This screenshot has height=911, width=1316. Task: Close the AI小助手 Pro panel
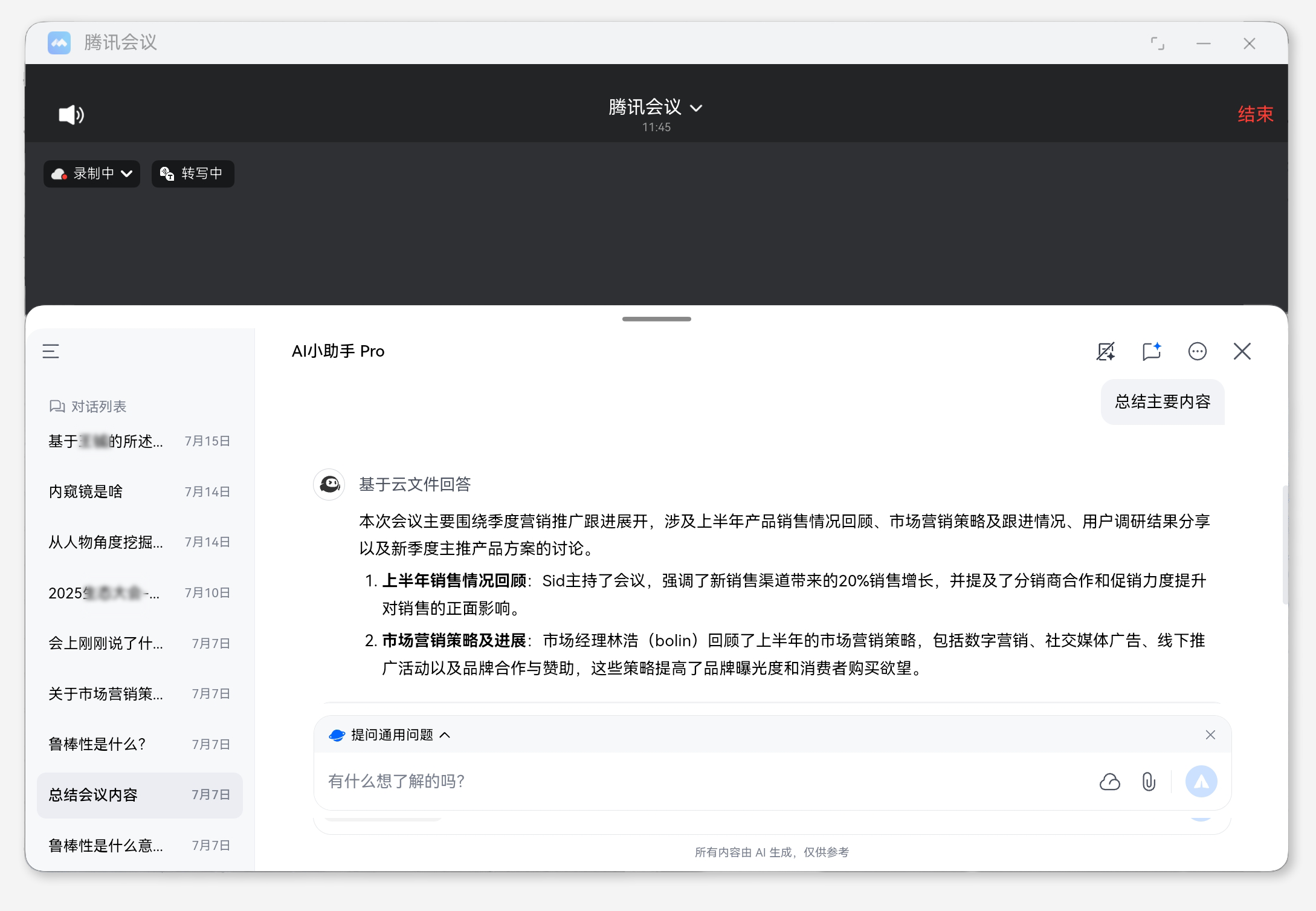click(1242, 351)
